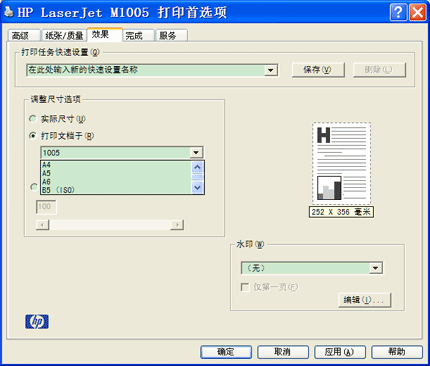The width and height of the screenshot is (430, 366).
Task: Select the 实际尺寸 radio button
Action: click(33, 119)
